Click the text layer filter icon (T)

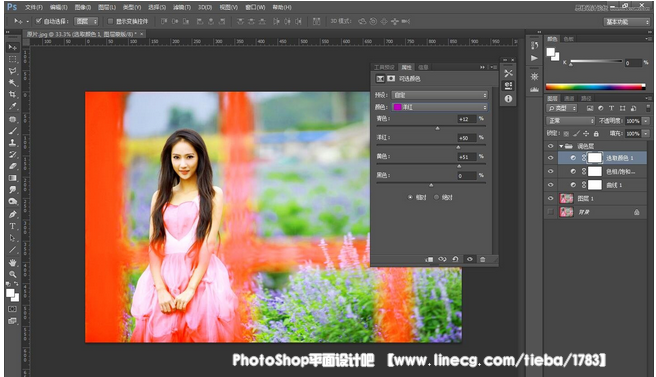[x=611, y=108]
